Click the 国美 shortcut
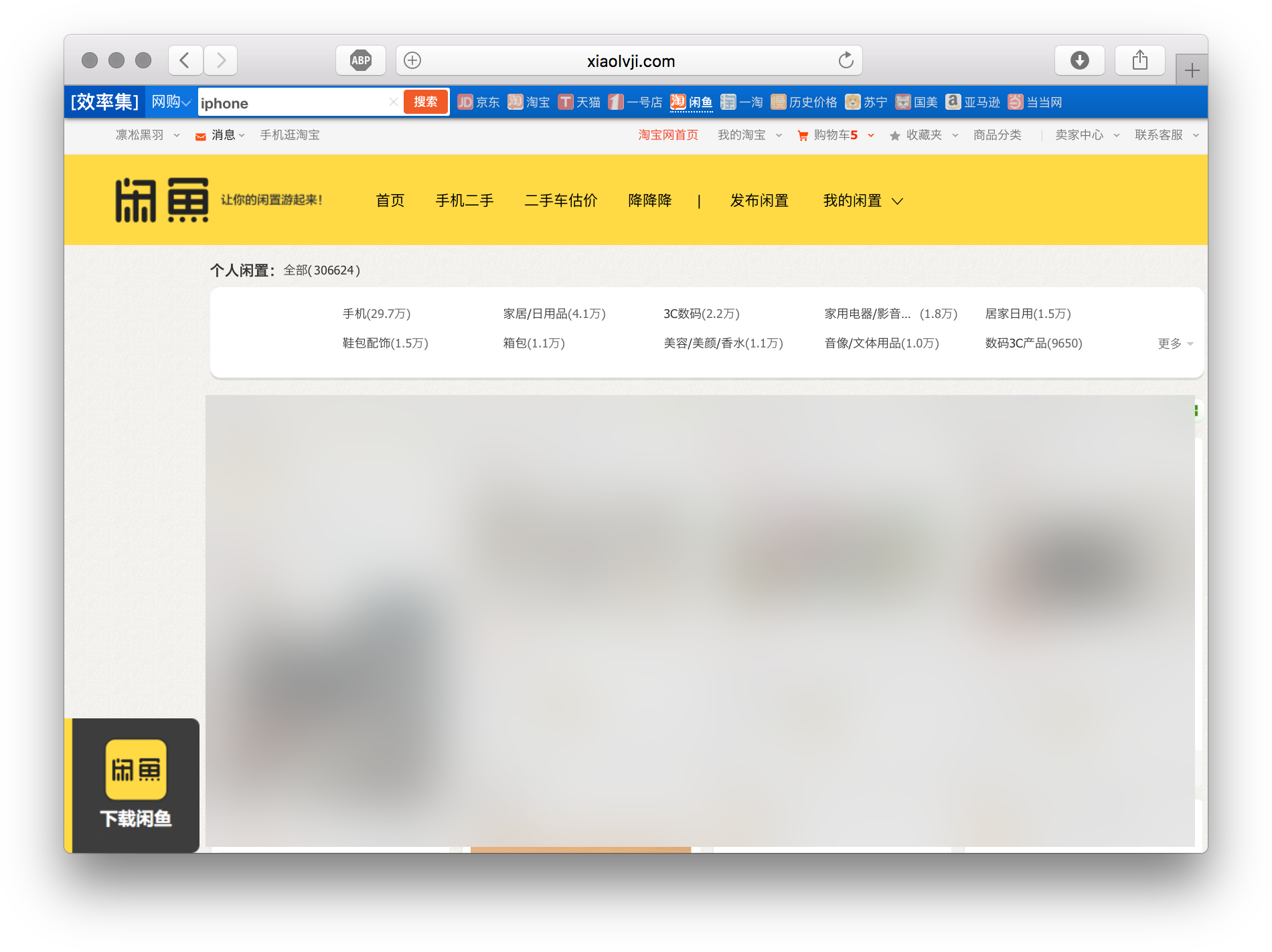The width and height of the screenshot is (1272, 952). point(917,102)
